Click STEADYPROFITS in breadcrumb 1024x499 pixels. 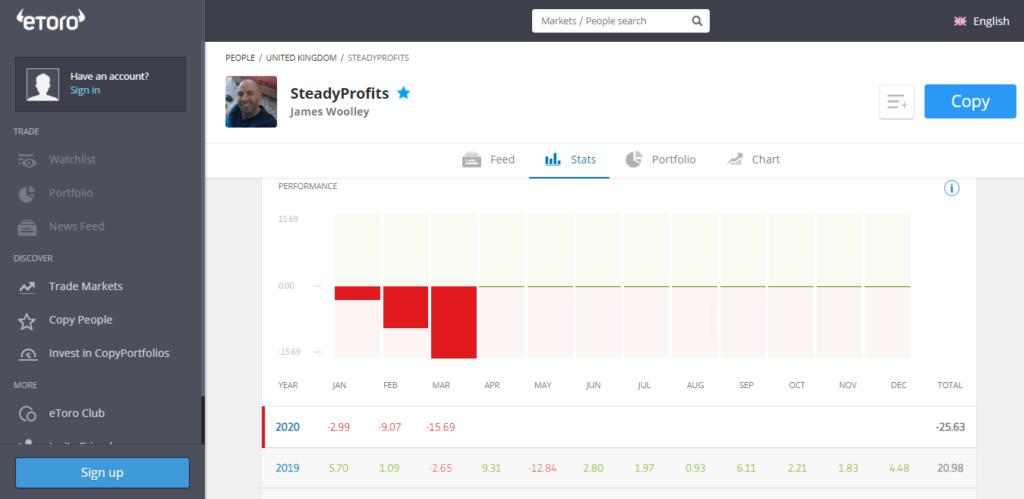coord(378,58)
